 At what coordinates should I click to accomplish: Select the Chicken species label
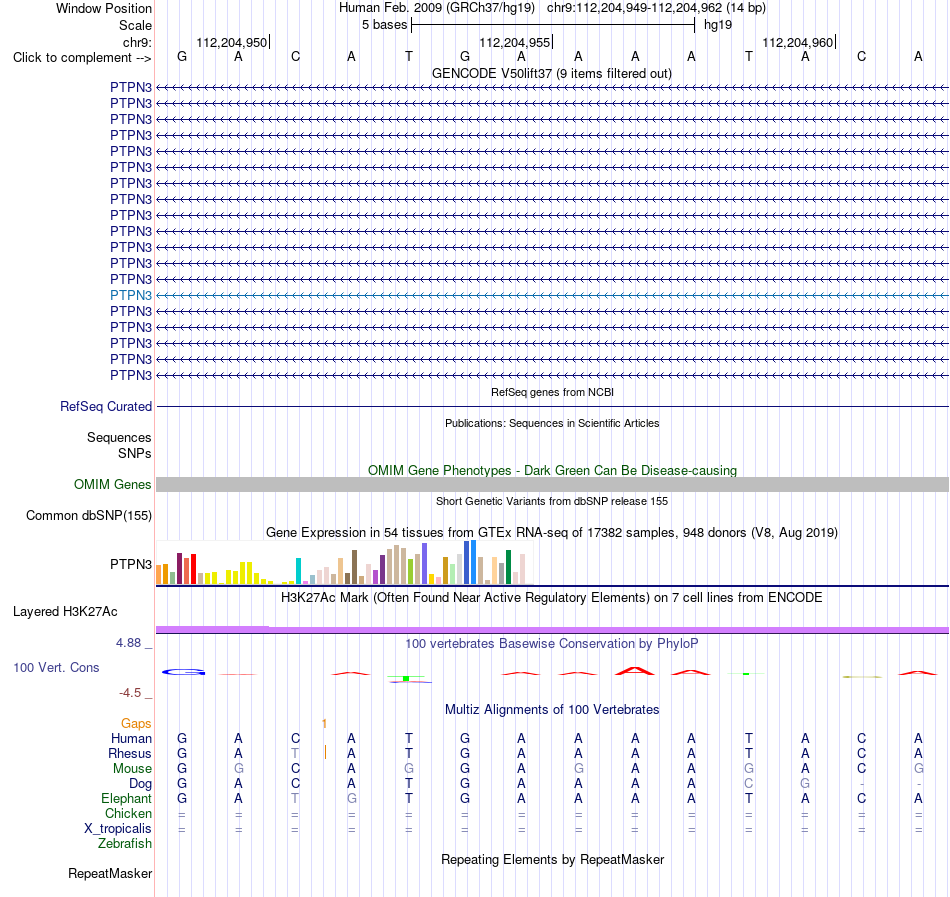[x=128, y=813]
